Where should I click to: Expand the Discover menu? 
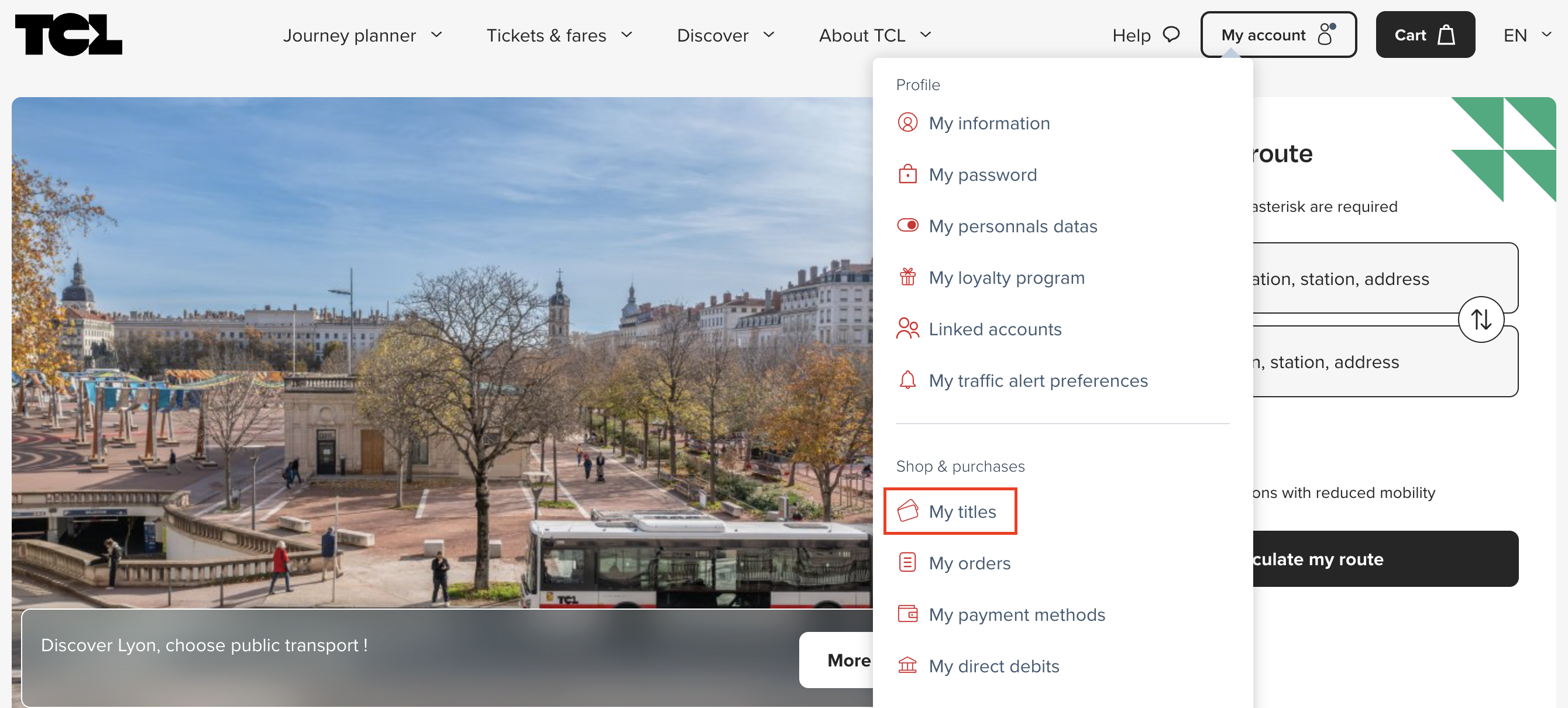click(x=726, y=35)
